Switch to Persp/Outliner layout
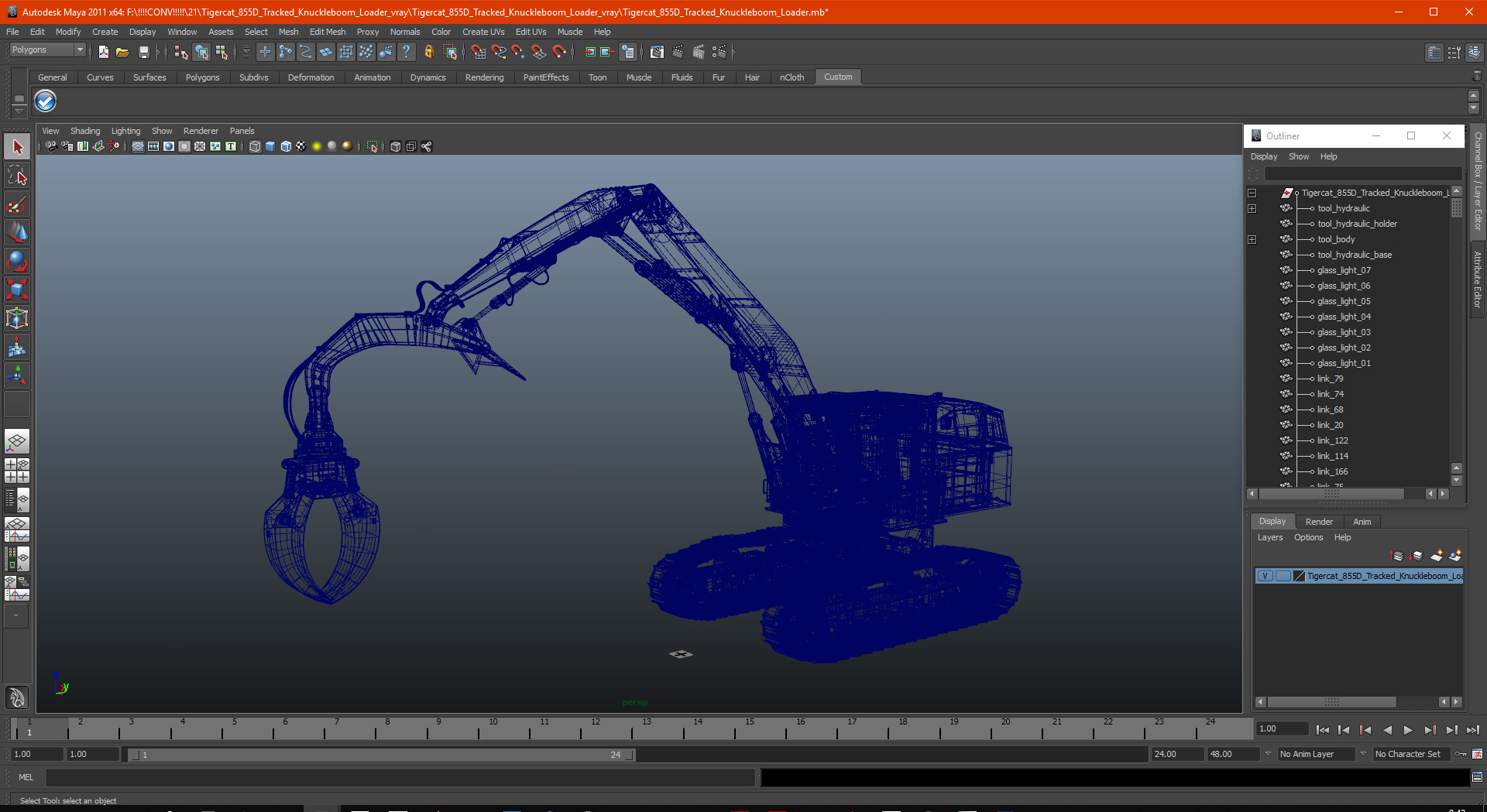The image size is (1487, 812). [17, 500]
